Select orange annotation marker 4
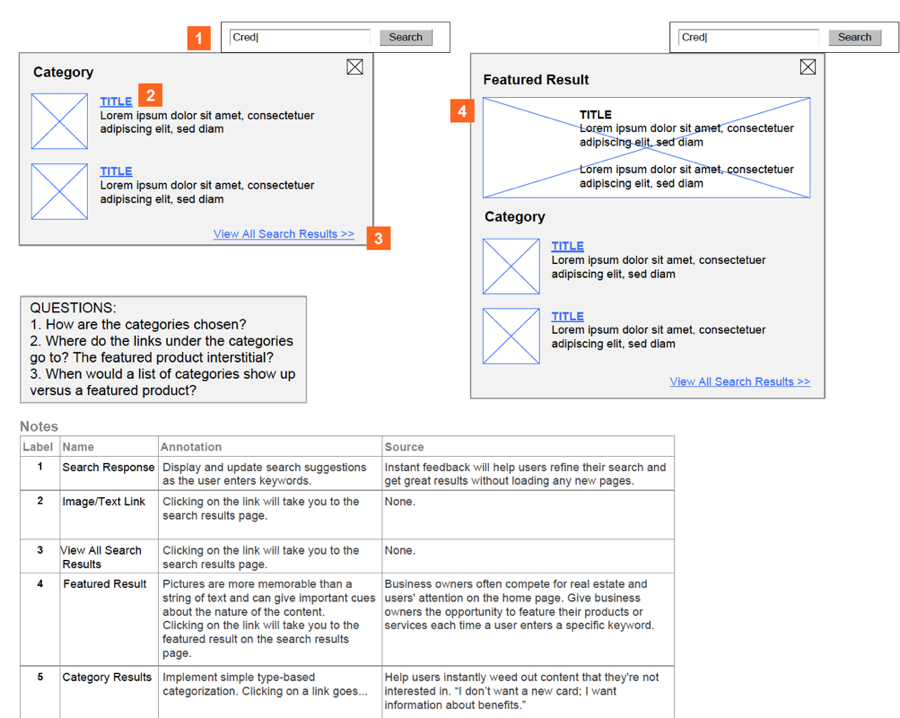The image size is (900, 718). point(462,111)
